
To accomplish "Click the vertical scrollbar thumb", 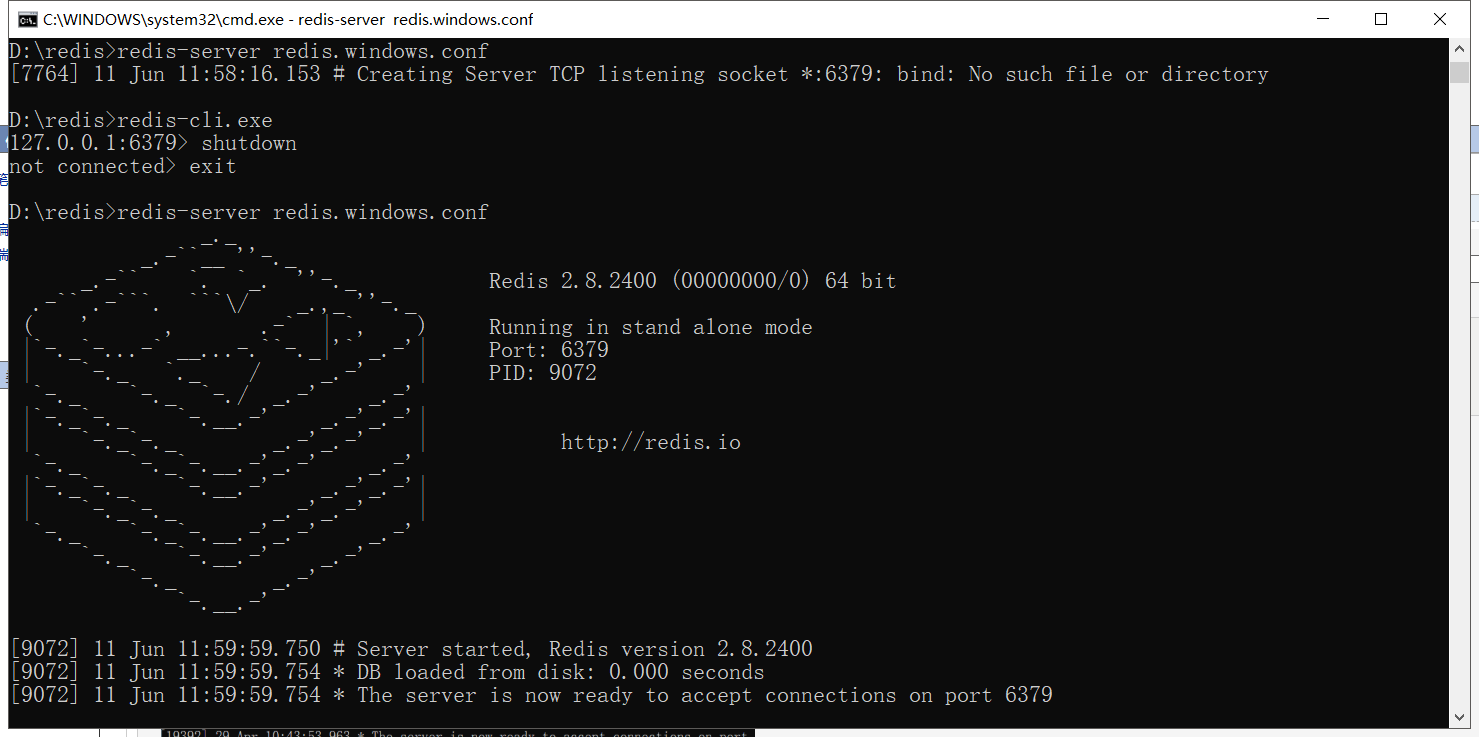I will pyautogui.click(x=1459, y=73).
